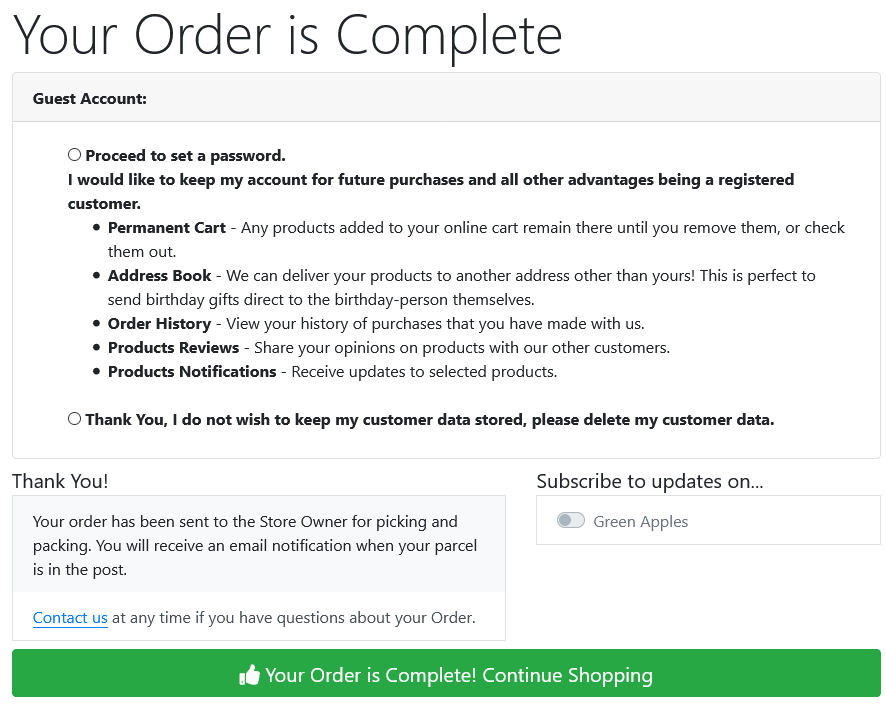The height and width of the screenshot is (704, 886).
Task: Click the 'Thank You, I do not wish' label
Action: pos(429,420)
